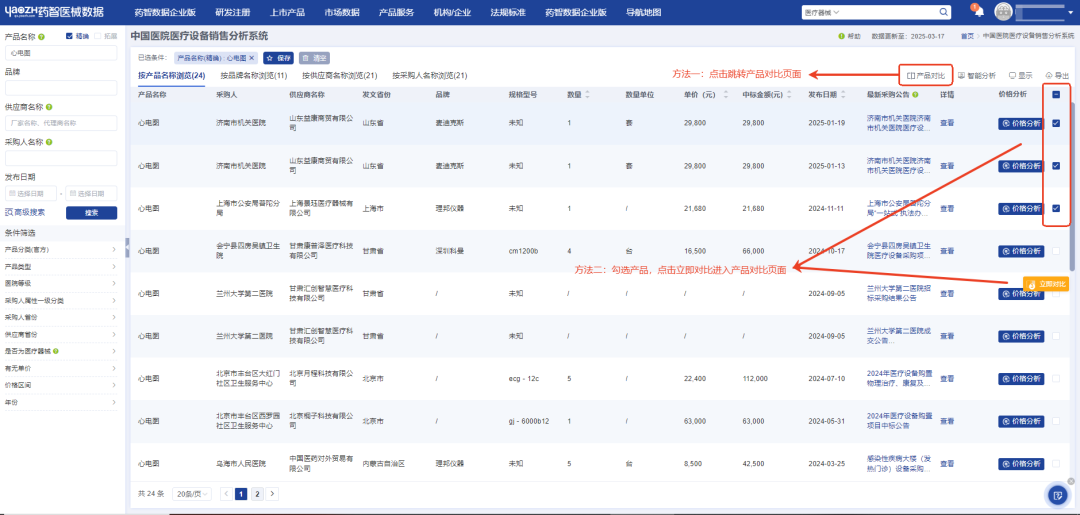The image size is (1080, 515).
Task: Click the table vertical scrollbar
Action: [1072, 186]
